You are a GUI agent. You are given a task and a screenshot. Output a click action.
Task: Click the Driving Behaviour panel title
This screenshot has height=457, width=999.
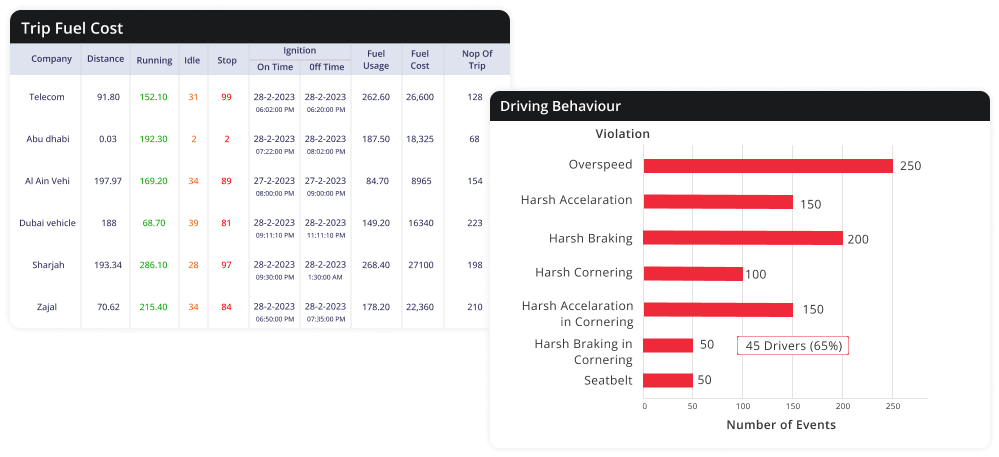(x=560, y=106)
